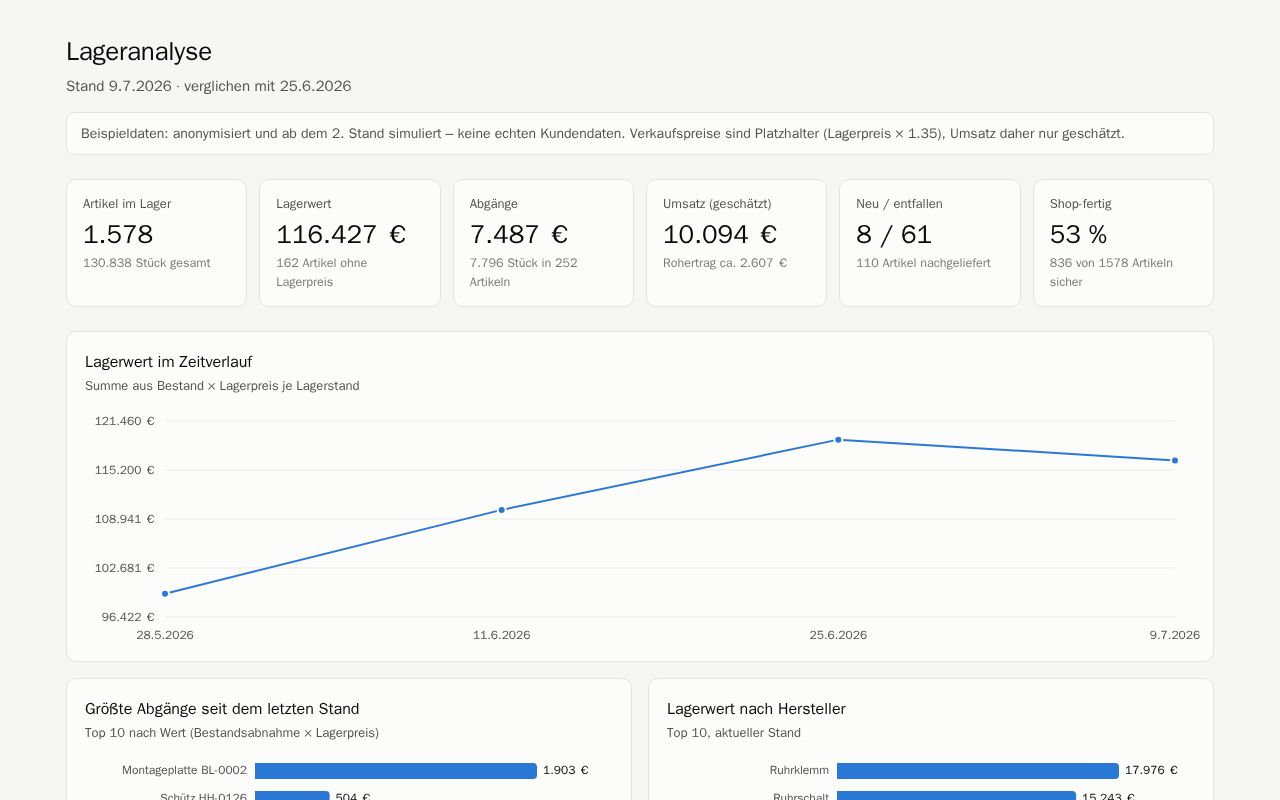Click the 25.6.2026 x-axis date
Screen dimensions: 1280x800
[x=838, y=635]
